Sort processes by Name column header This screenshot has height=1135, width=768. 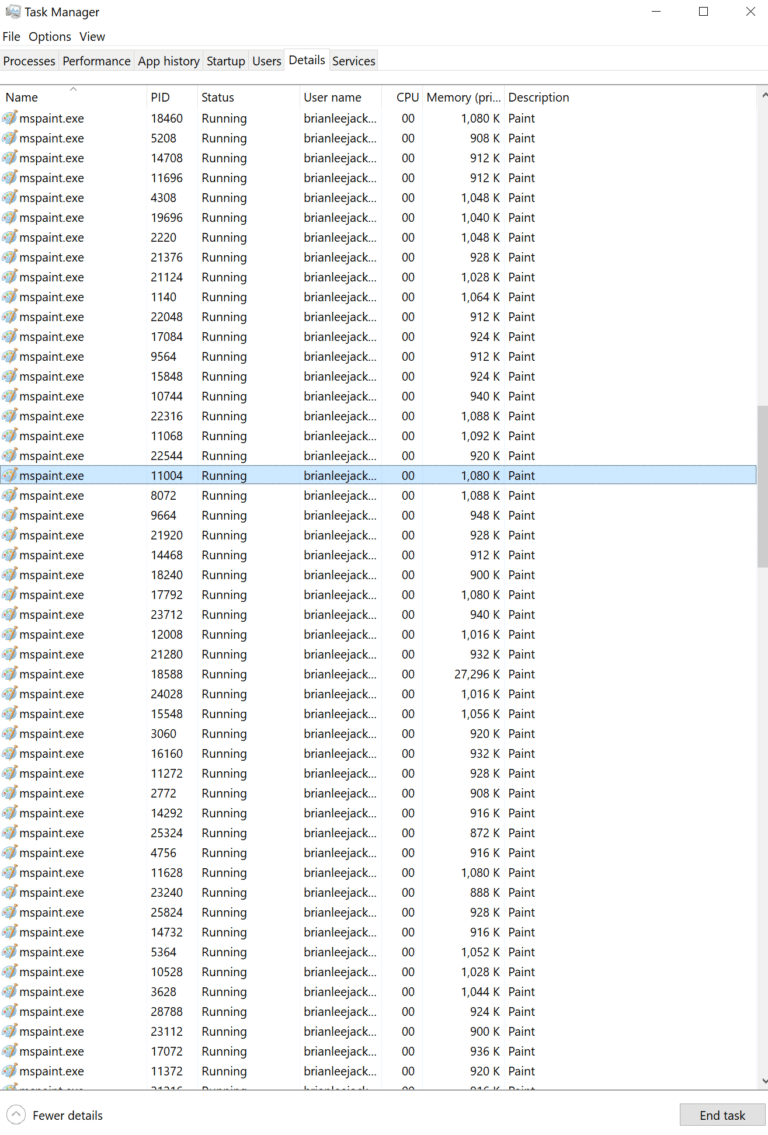tap(22, 98)
